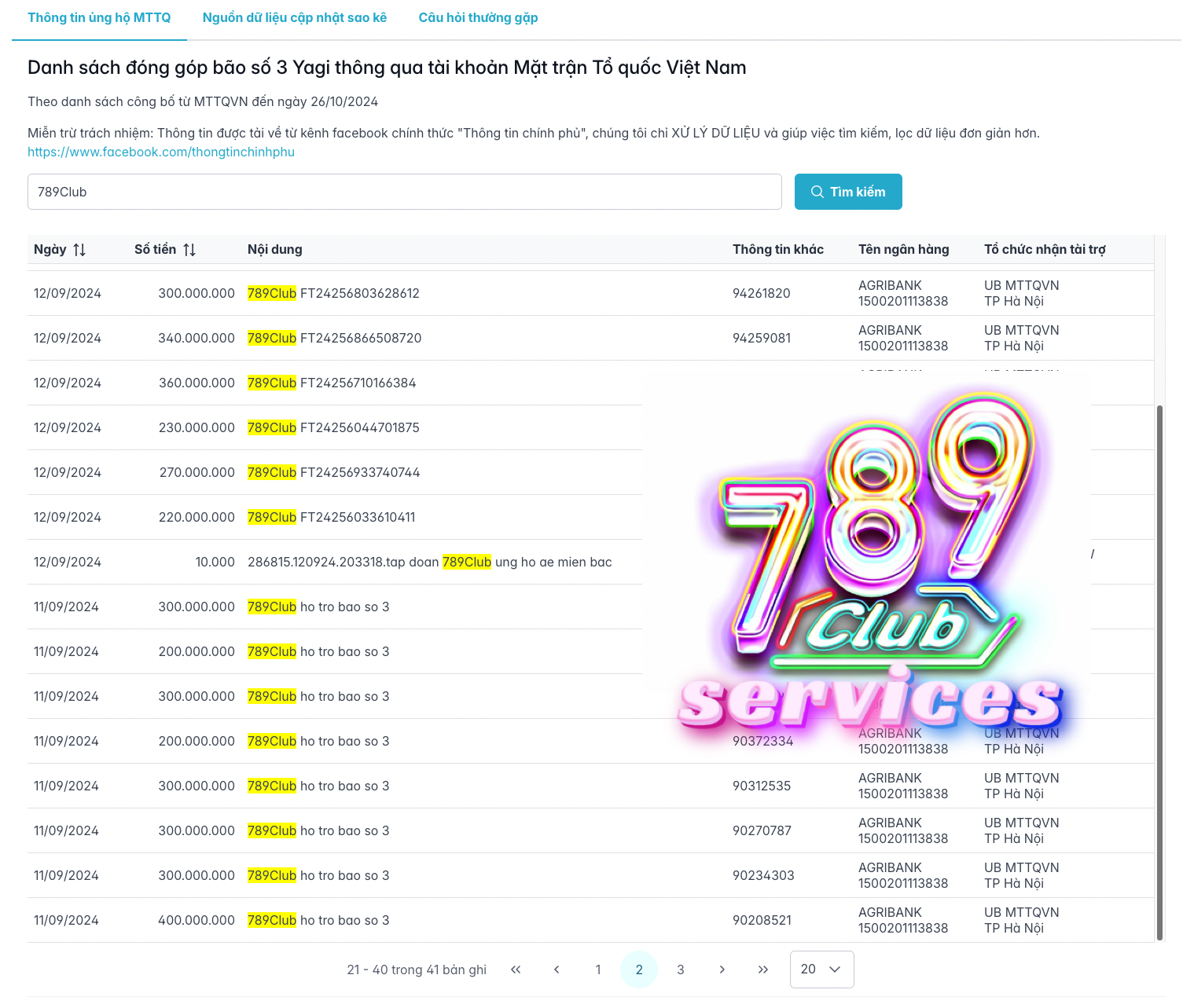Viewport: 1183px width, 1008px height.
Task: Go to next page right chevron
Action: (x=722, y=970)
